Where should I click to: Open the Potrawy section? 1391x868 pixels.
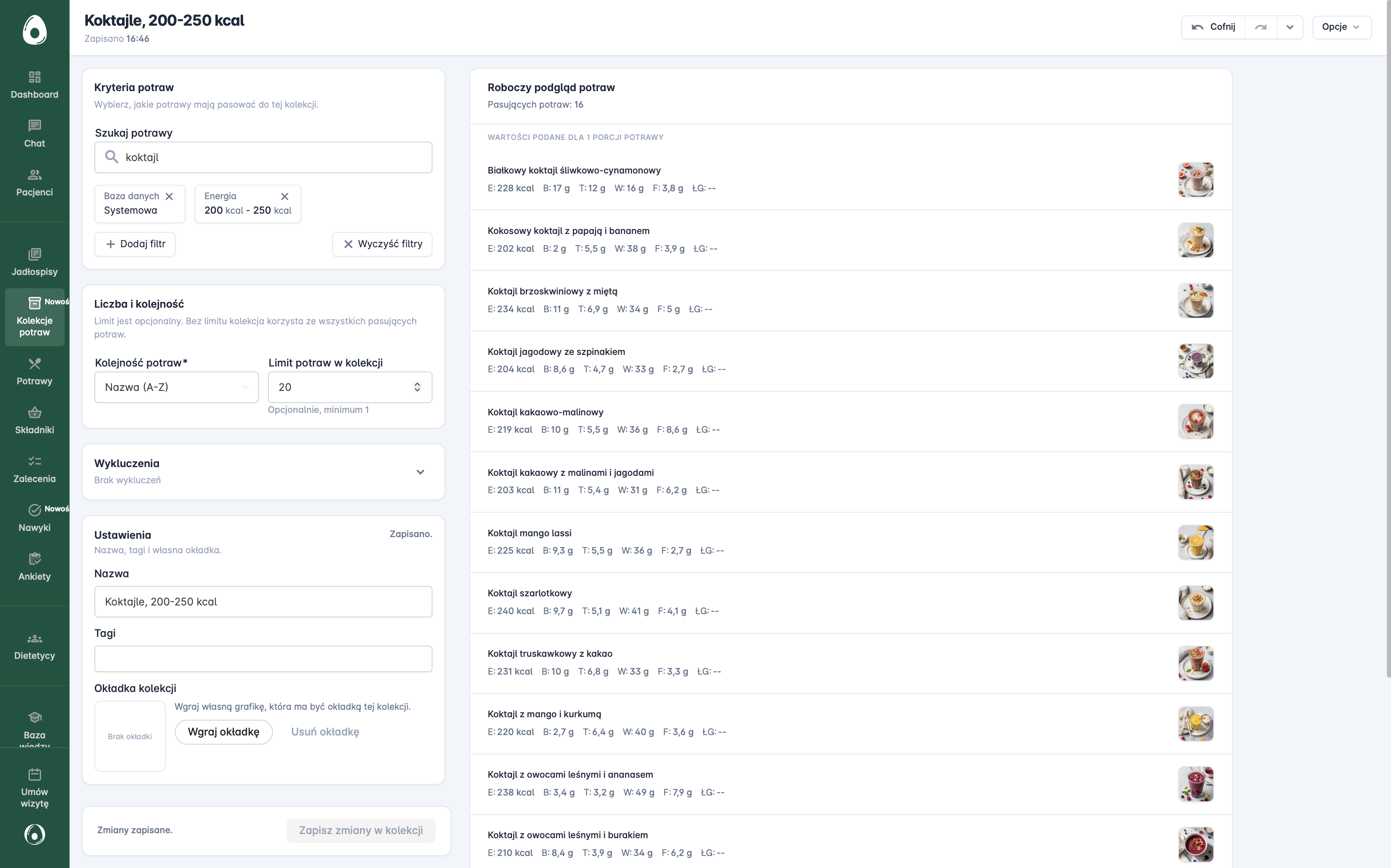click(x=34, y=371)
